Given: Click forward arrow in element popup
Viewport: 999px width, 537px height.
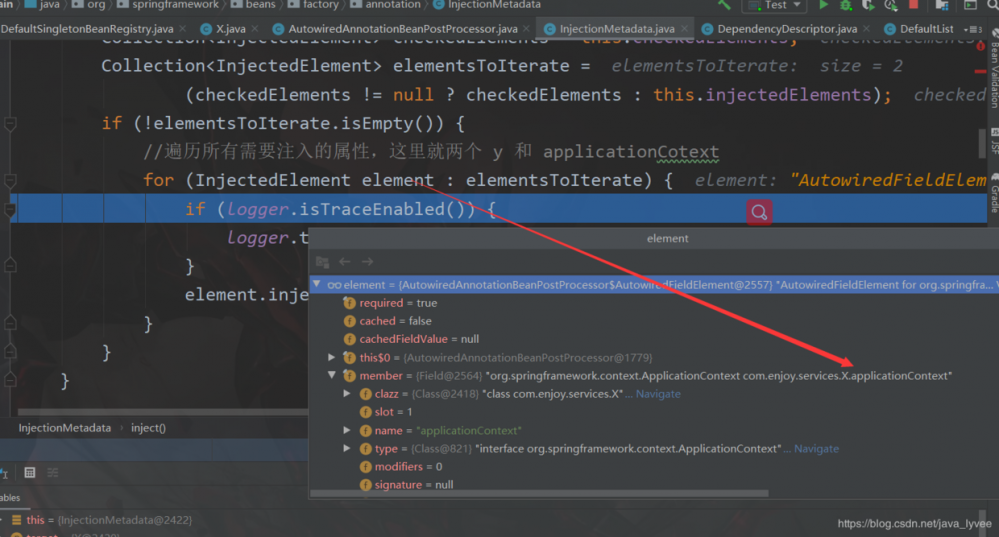Looking at the screenshot, I should click(x=368, y=261).
